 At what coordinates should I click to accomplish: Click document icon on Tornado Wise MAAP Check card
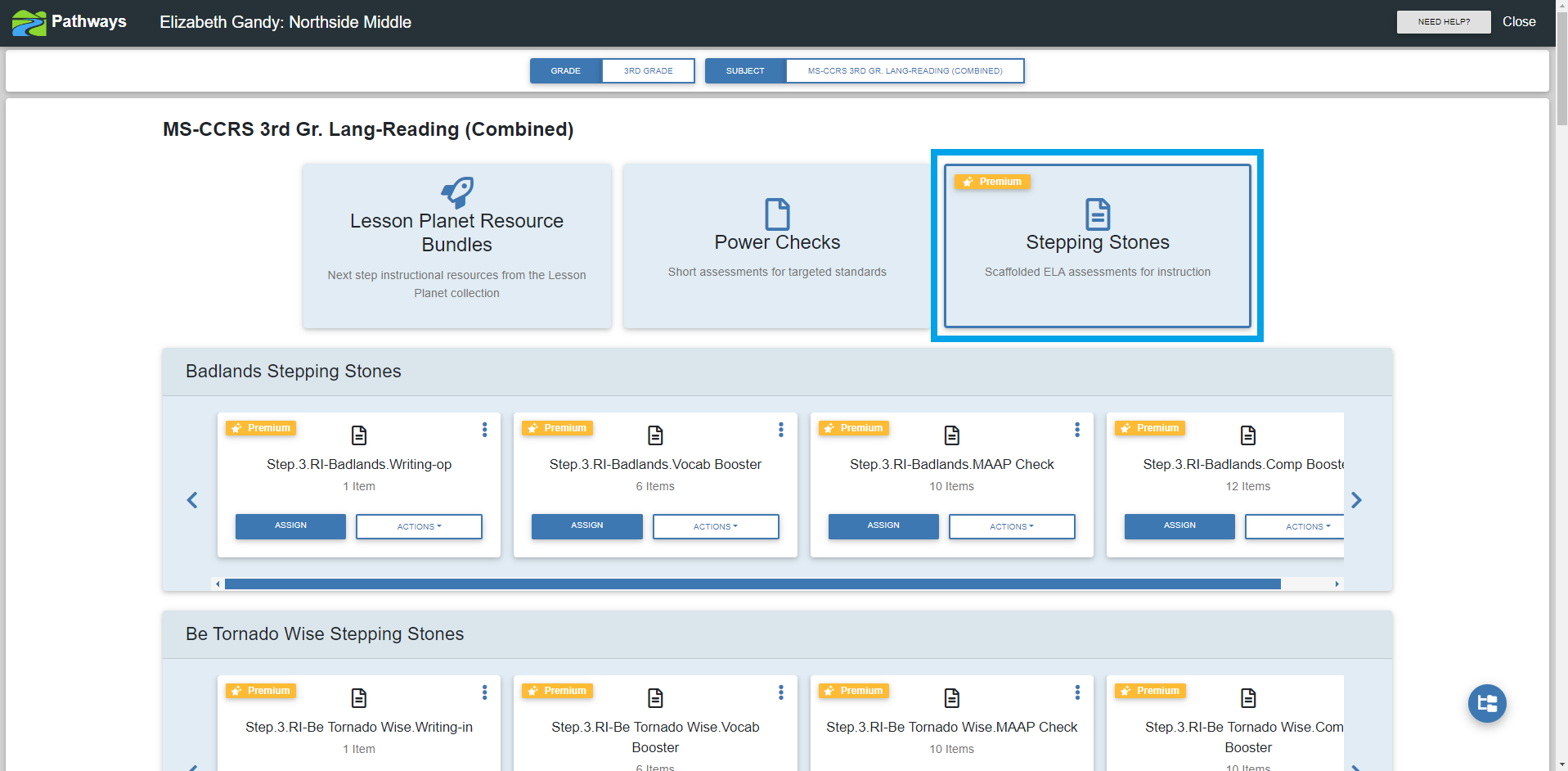pos(952,697)
